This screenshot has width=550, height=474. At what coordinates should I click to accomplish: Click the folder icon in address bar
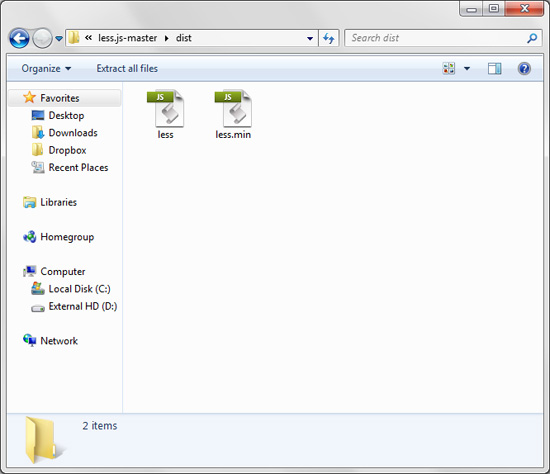(74, 38)
